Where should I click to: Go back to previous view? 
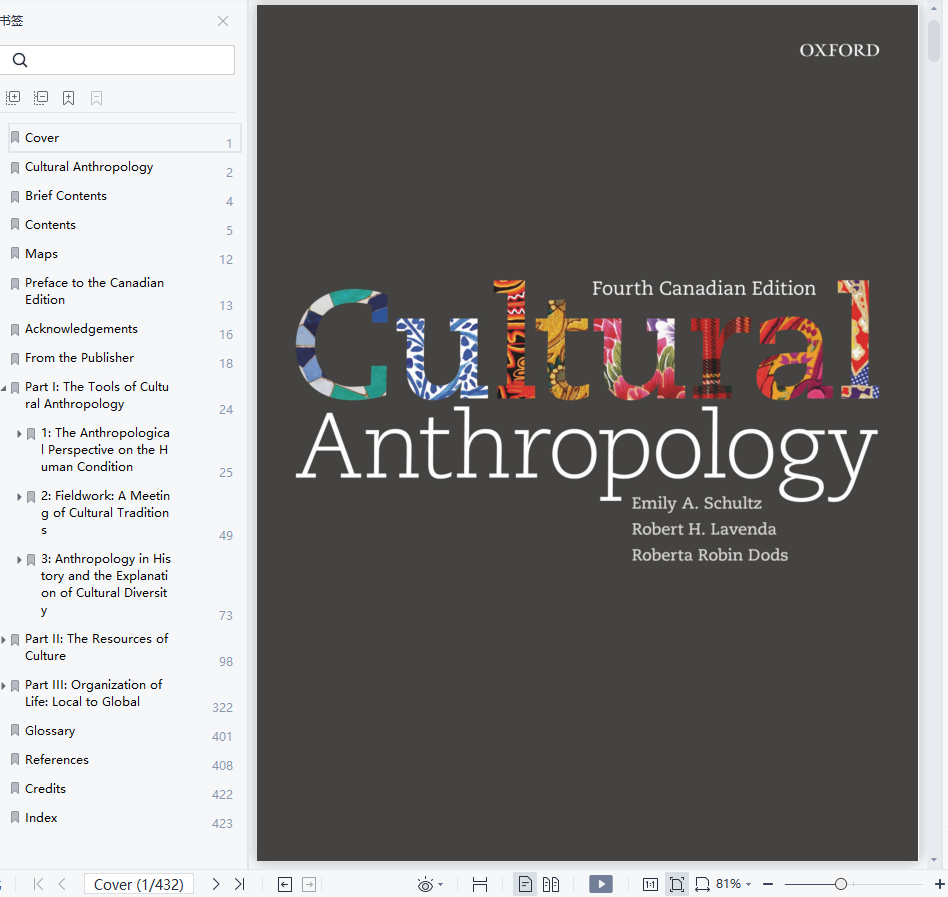(x=285, y=884)
